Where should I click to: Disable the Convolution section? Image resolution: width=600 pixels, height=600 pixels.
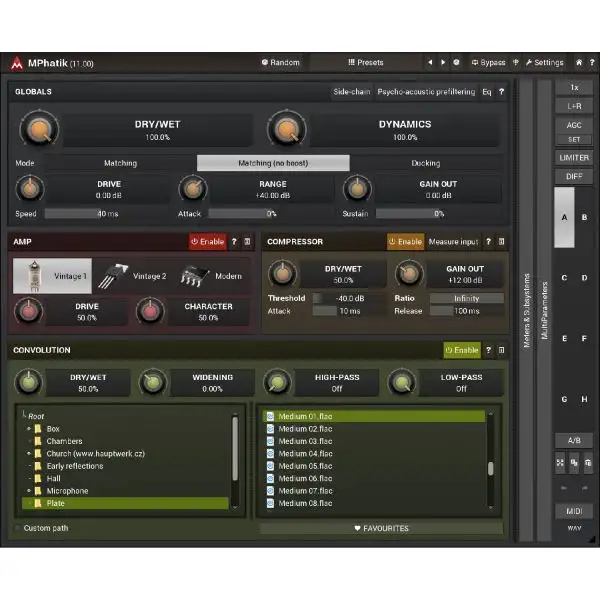click(462, 350)
